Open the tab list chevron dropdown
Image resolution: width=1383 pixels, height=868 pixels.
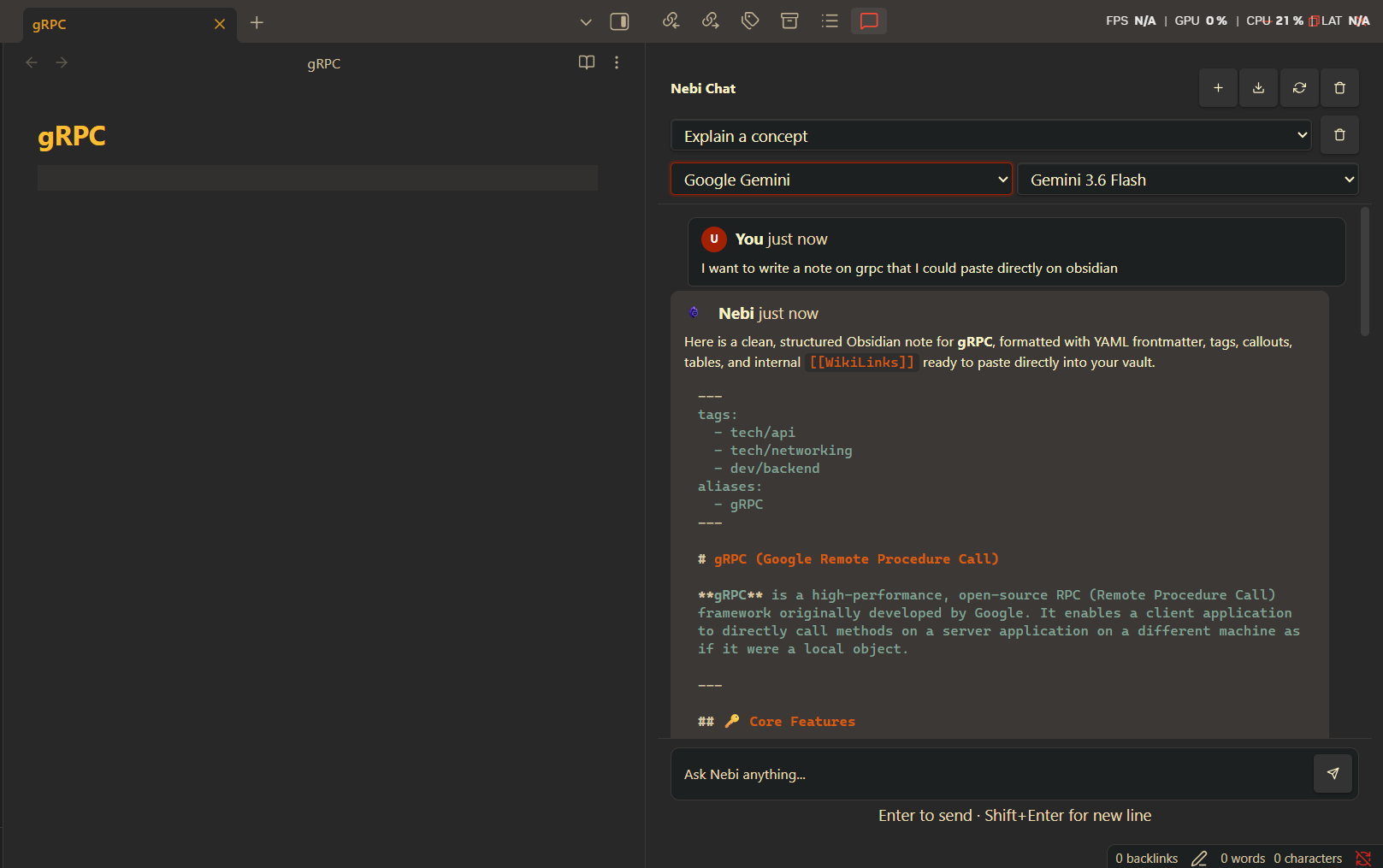pyautogui.click(x=586, y=22)
